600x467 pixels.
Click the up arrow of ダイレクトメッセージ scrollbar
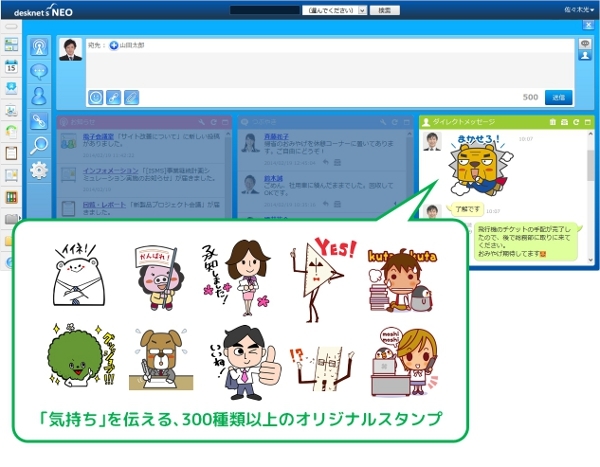pos(590,134)
